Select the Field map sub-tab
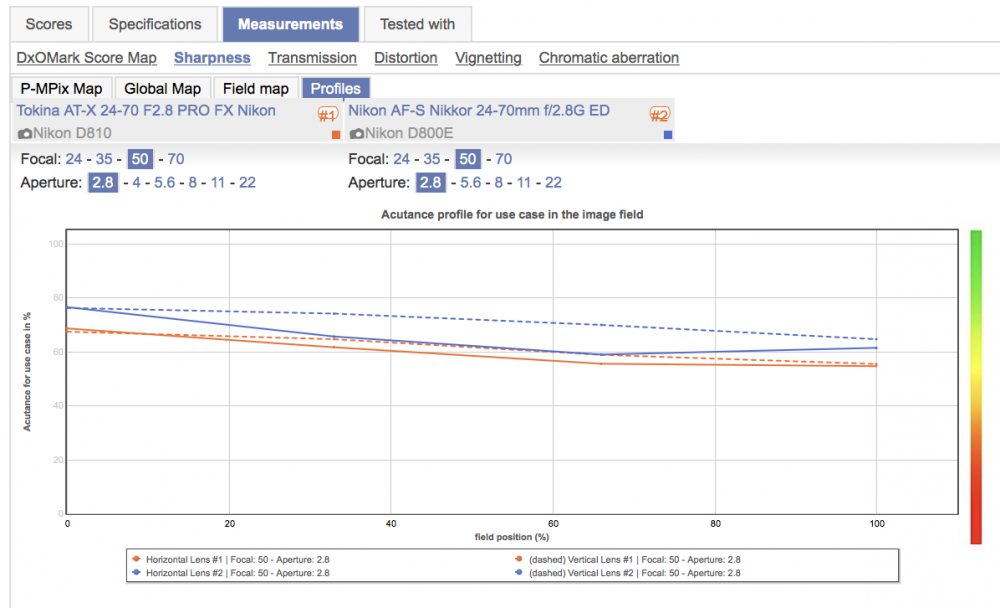 [256, 88]
